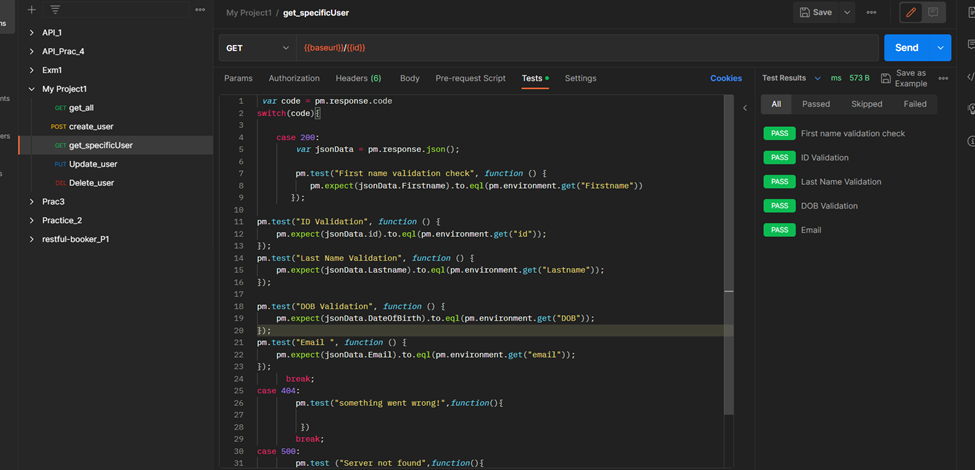
Task: Open the code snippet icon in right sidebar
Action: point(971,77)
